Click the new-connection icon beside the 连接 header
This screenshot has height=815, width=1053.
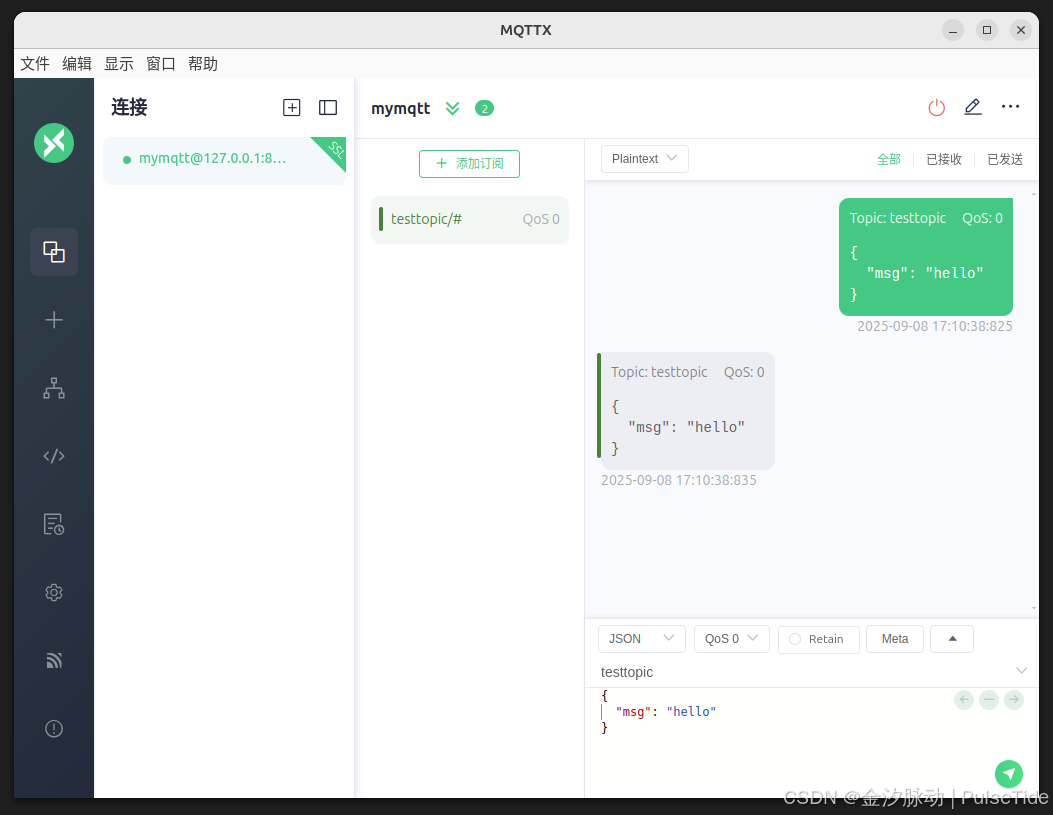[291, 107]
